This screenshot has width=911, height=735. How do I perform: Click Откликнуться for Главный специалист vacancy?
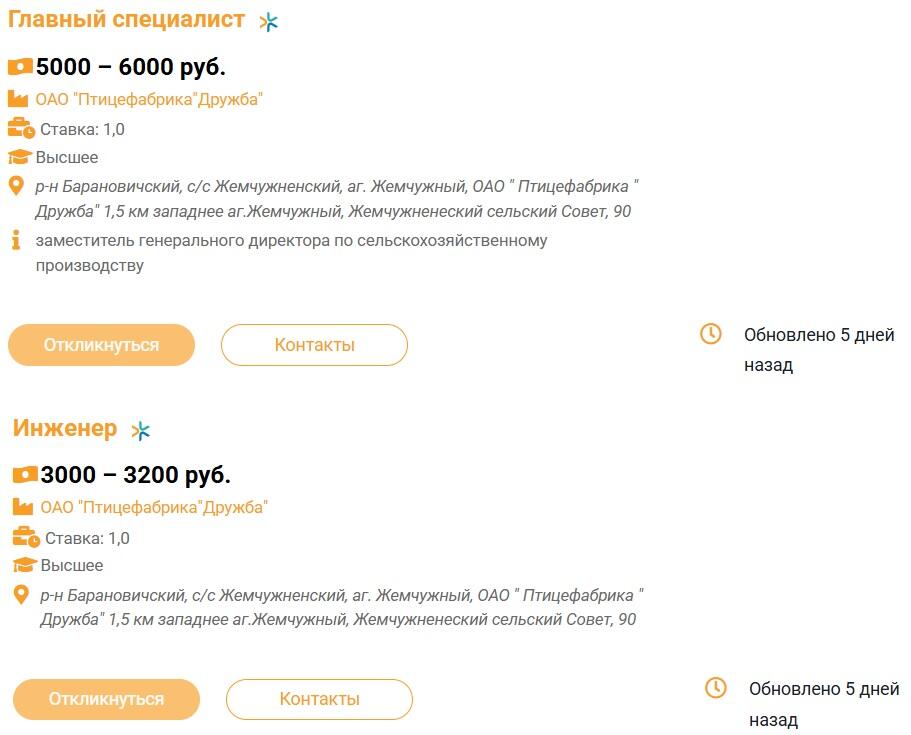[101, 345]
